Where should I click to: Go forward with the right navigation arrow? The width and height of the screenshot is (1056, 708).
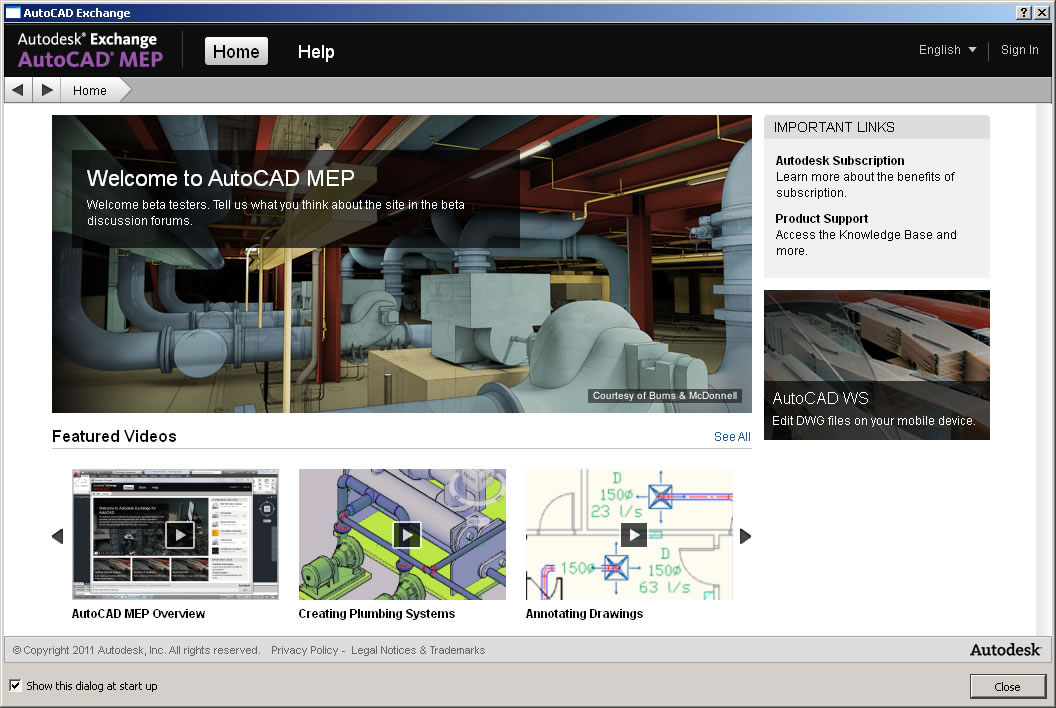(x=47, y=90)
